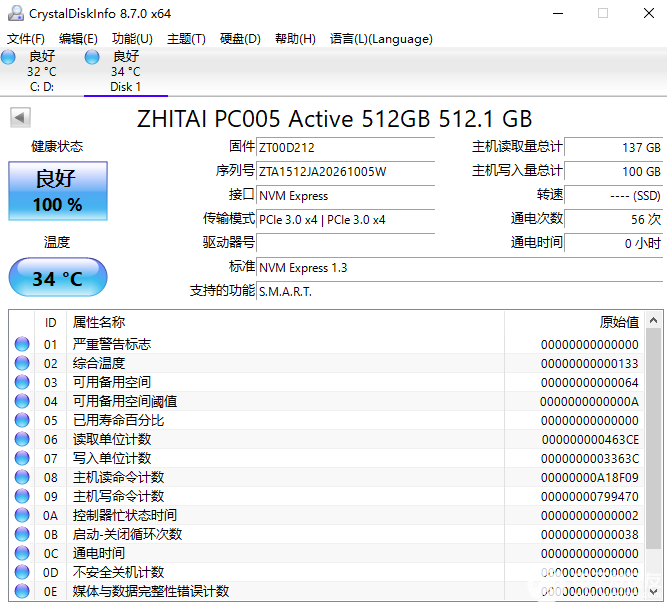Open the 帮助(H) menu

click(x=295, y=39)
